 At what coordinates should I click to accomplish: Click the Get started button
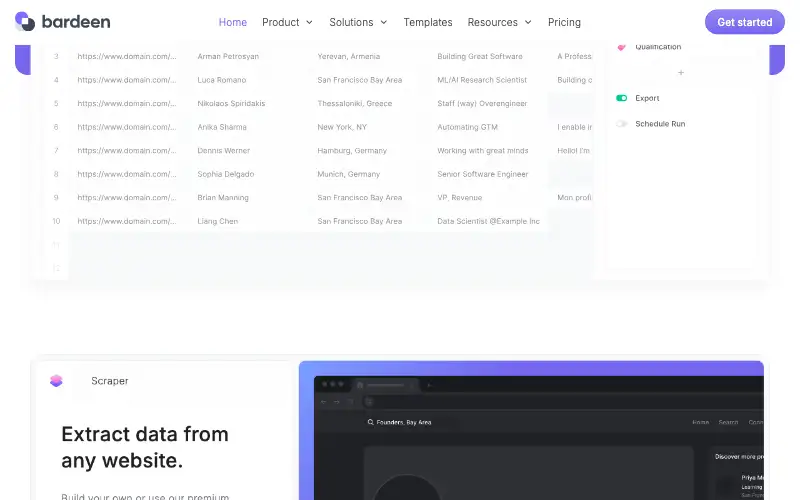[x=744, y=22]
